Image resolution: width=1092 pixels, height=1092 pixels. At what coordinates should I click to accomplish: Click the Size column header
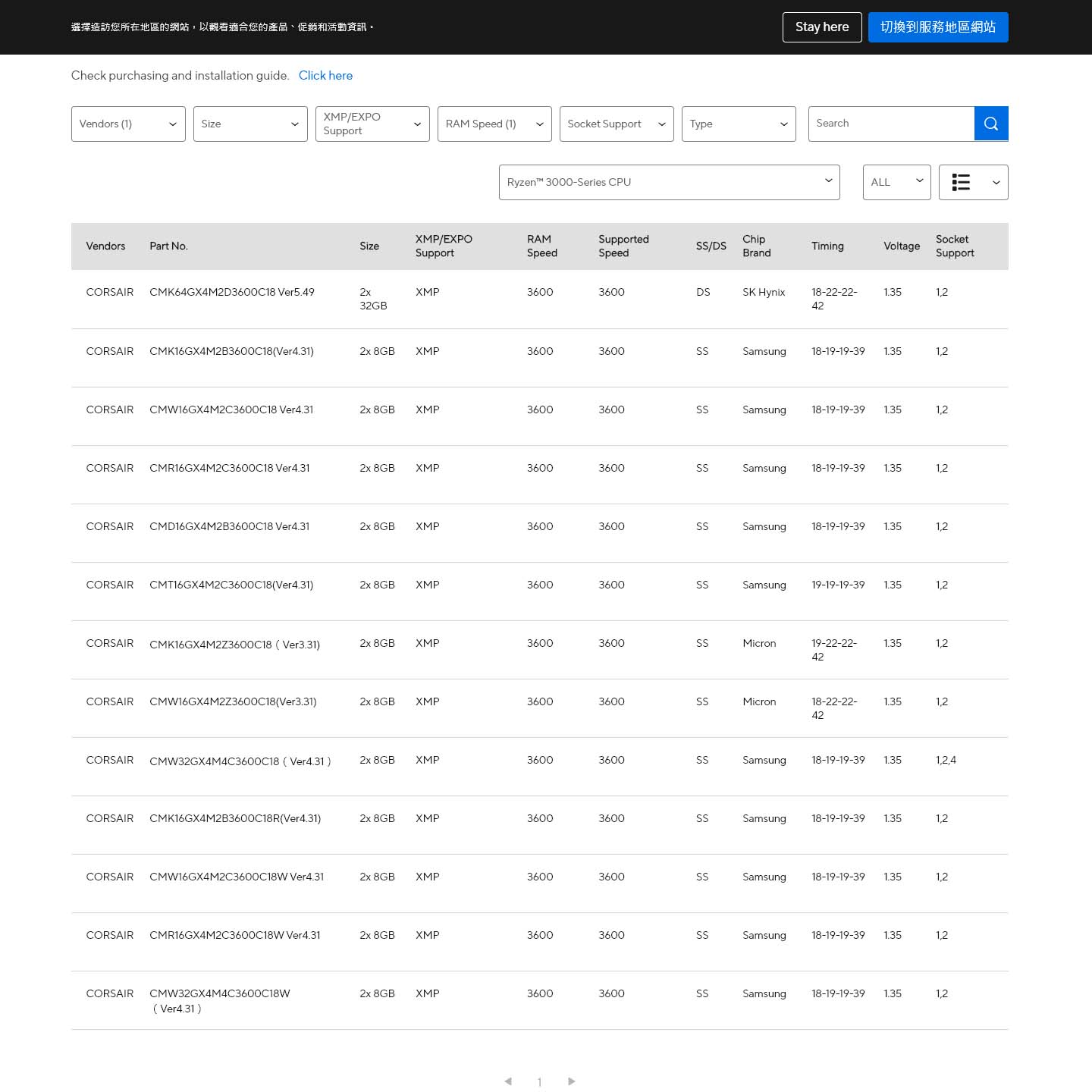pyautogui.click(x=369, y=246)
